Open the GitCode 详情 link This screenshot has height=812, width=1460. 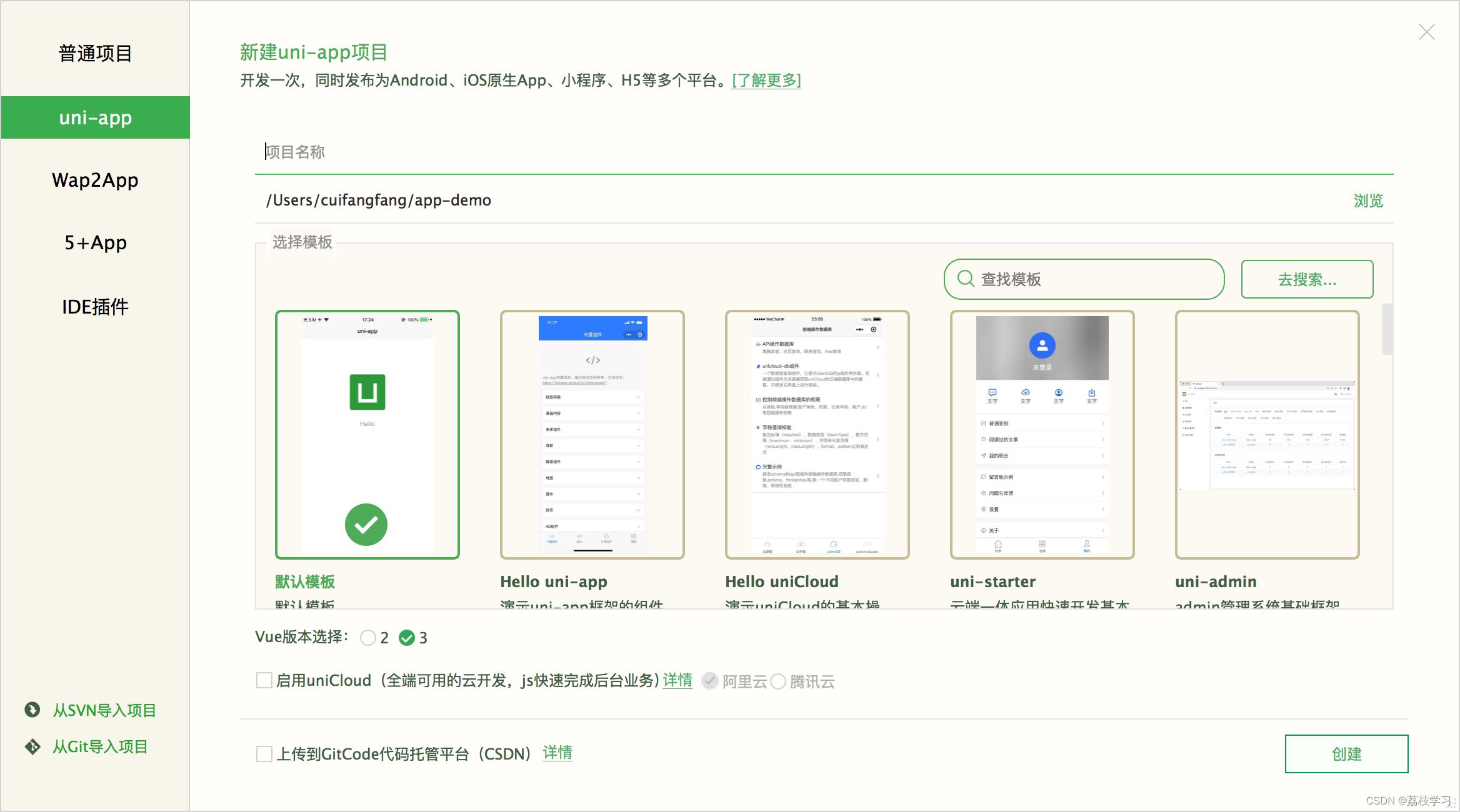coord(557,753)
